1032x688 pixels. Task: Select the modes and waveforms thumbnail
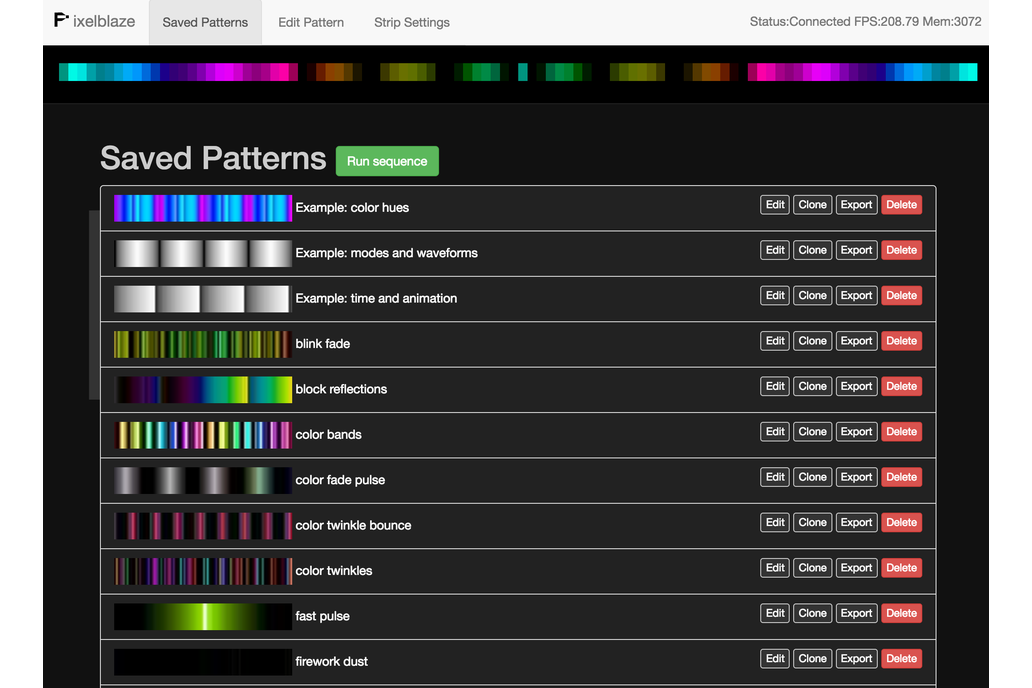click(203, 253)
